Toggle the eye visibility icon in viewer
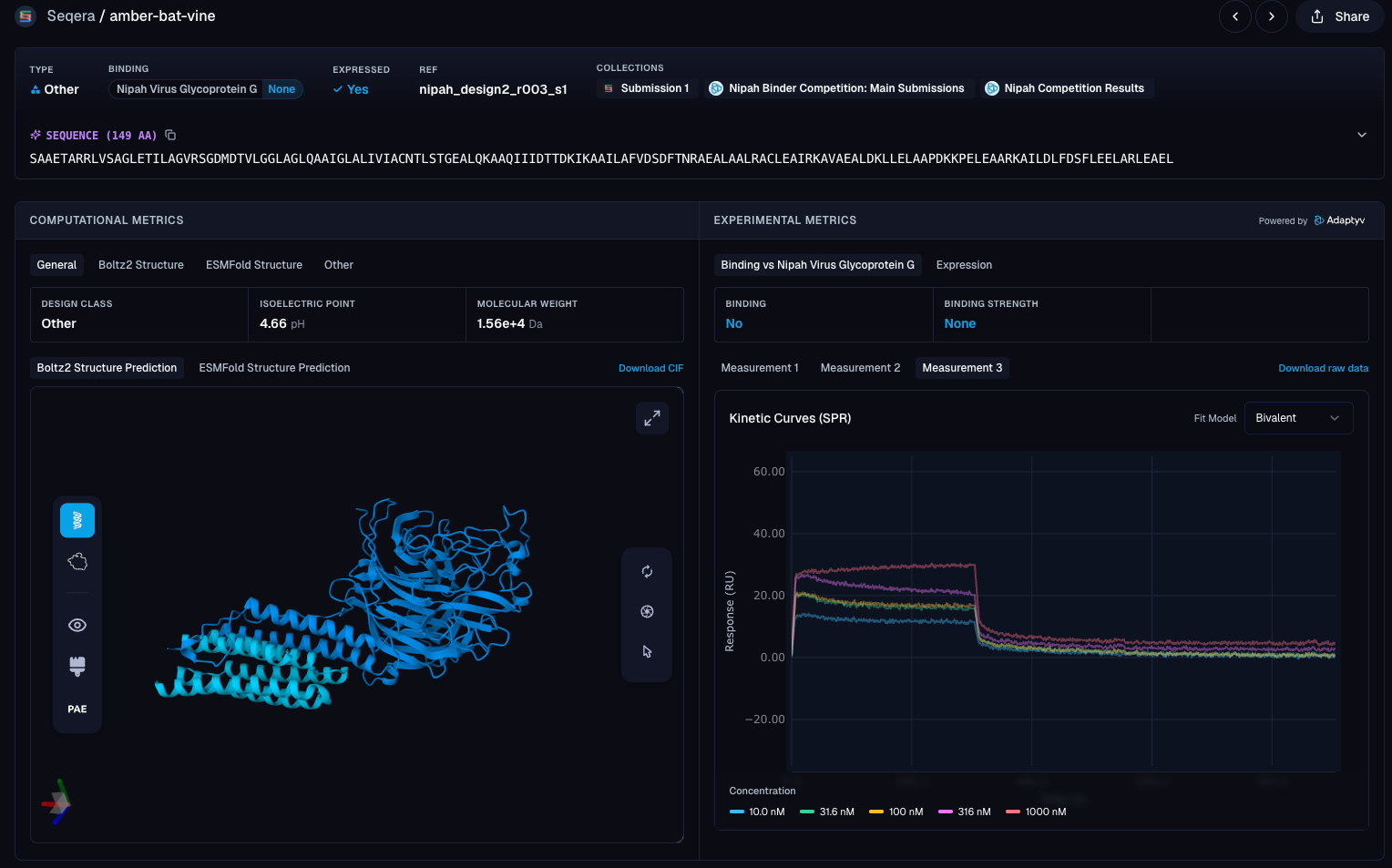This screenshot has height=868, width=1392. (77, 625)
